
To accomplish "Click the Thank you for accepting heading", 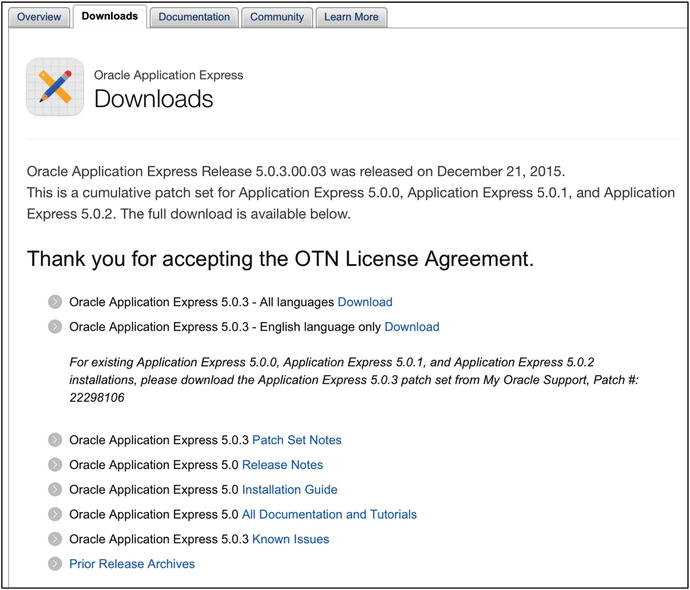I will pyautogui.click(x=280, y=259).
